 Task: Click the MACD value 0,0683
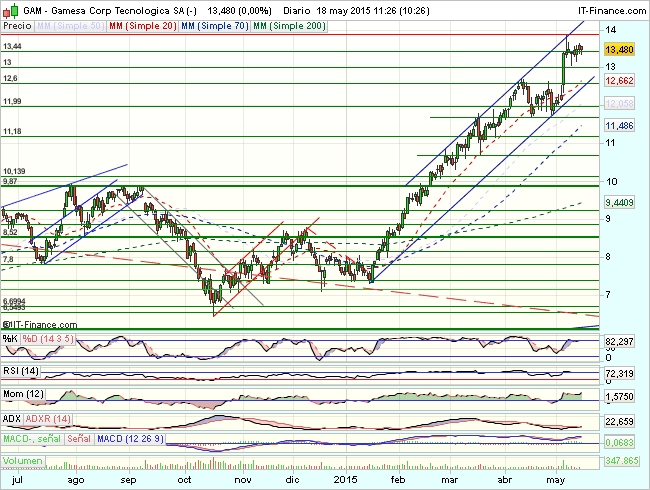click(619, 443)
